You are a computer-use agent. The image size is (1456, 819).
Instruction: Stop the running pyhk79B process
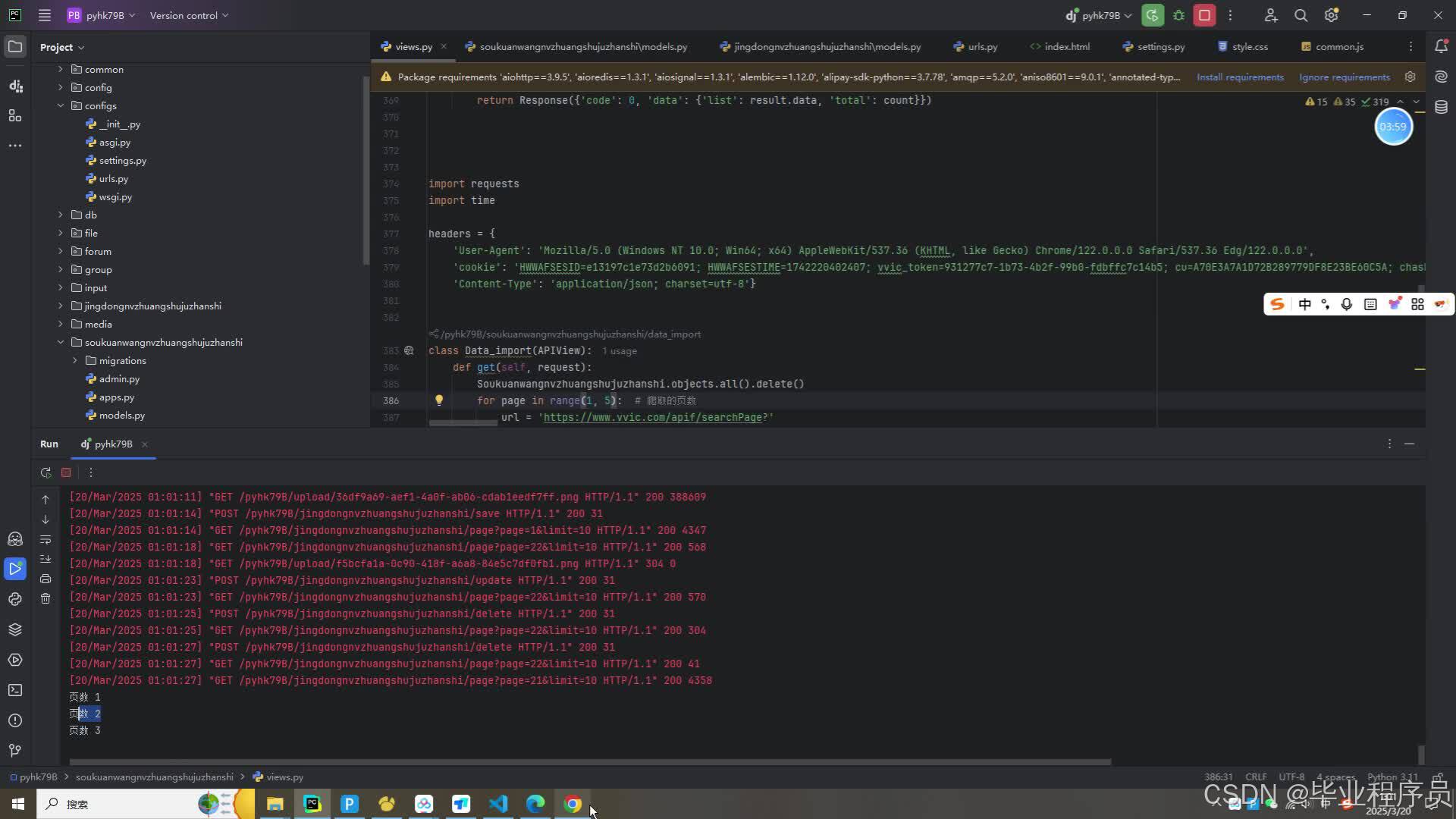click(x=1204, y=15)
